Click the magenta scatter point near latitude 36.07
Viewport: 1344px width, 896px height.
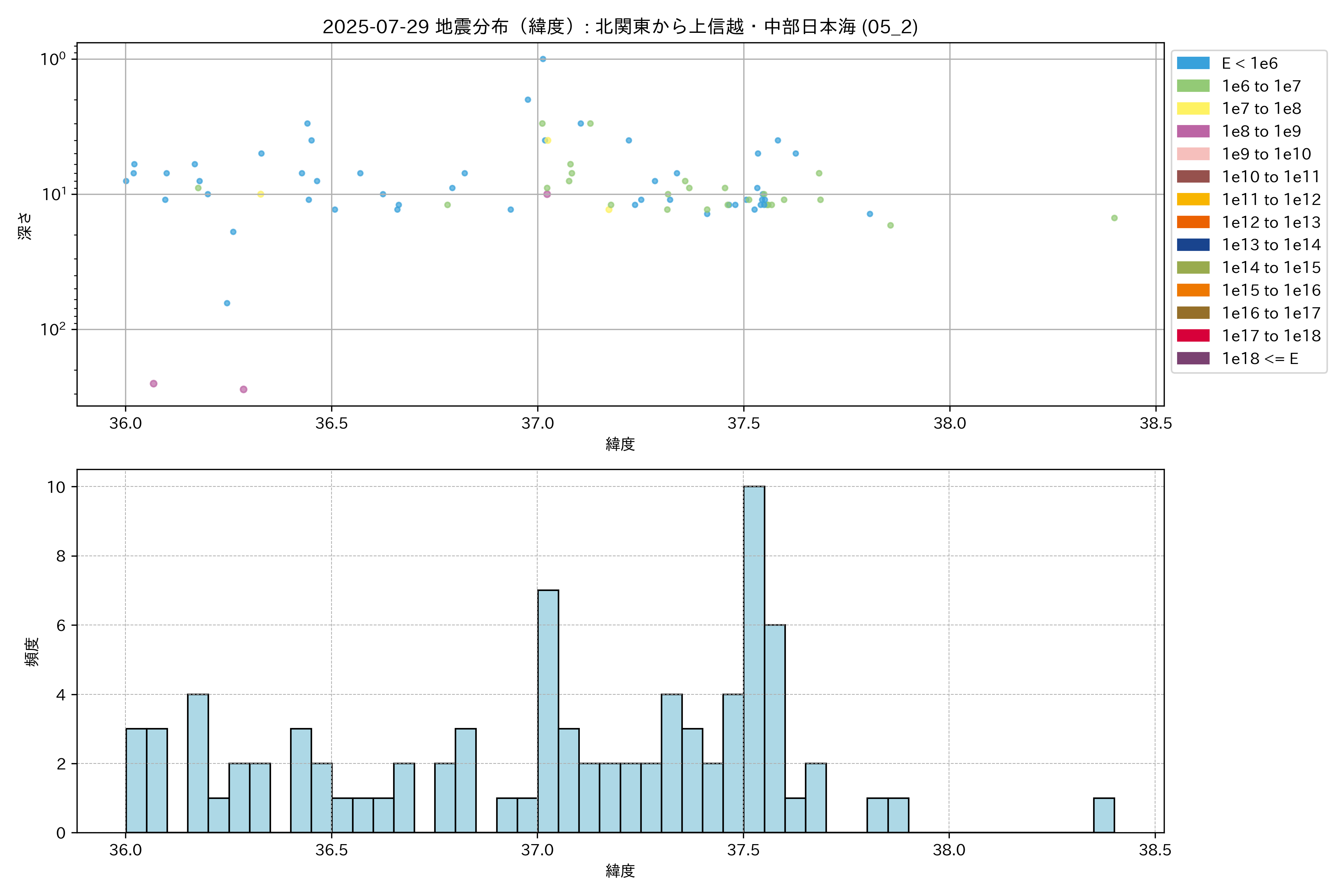(x=153, y=383)
